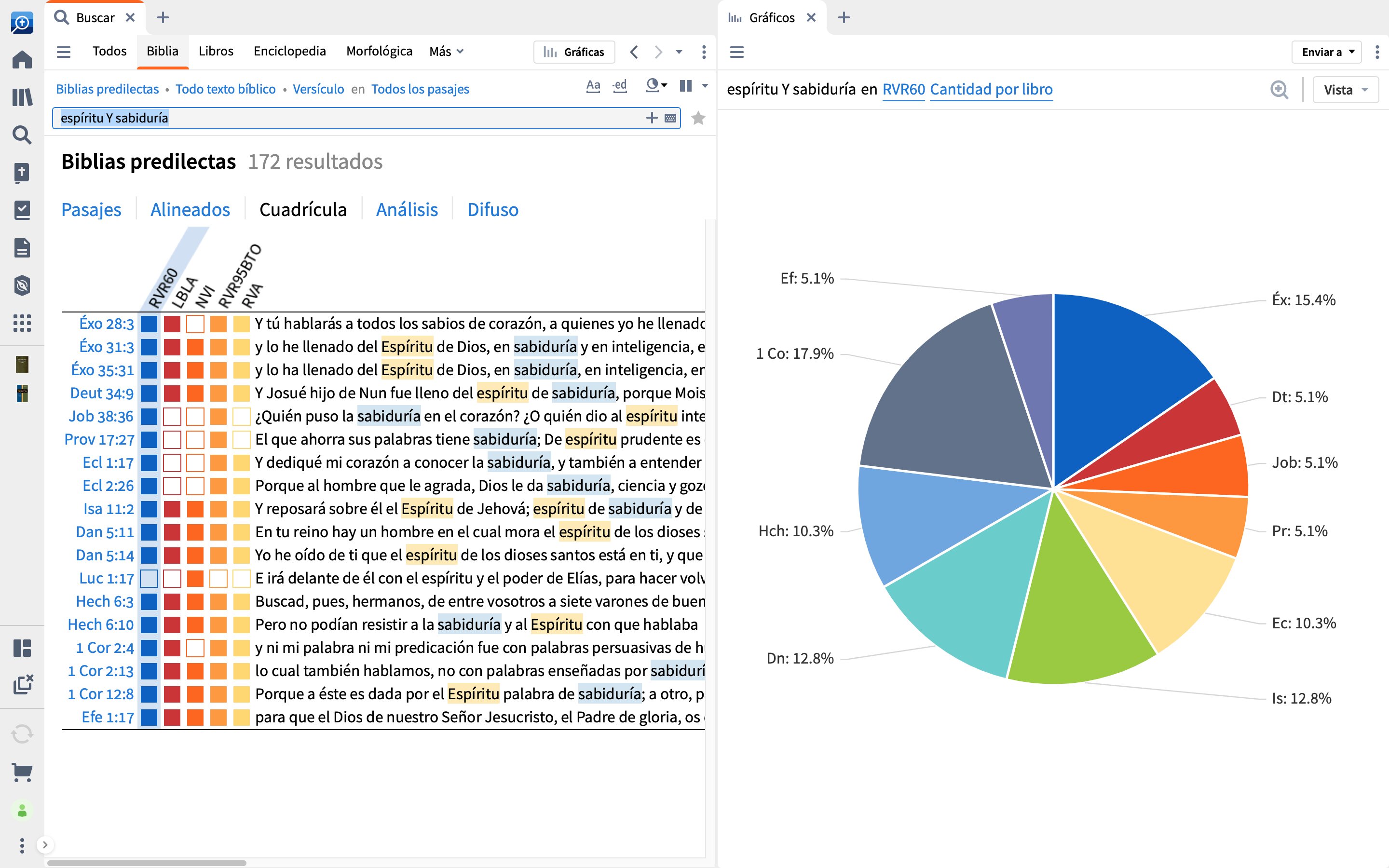1389x868 pixels.
Task: Click the Search magnifier icon in sidebar
Action: 22,135
